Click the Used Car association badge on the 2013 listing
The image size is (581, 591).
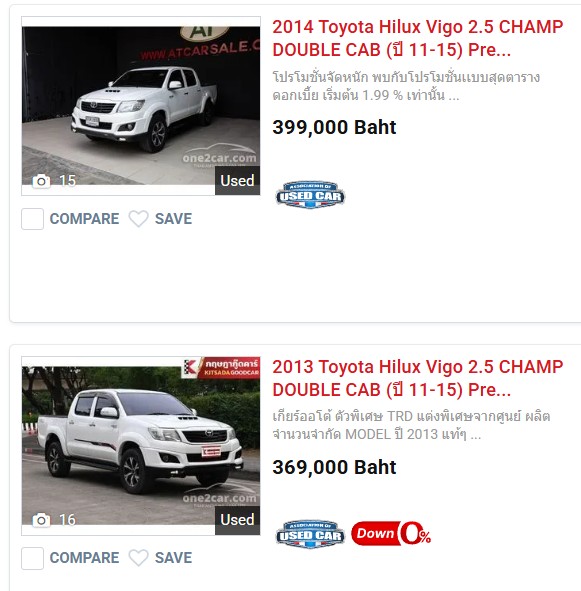click(310, 534)
